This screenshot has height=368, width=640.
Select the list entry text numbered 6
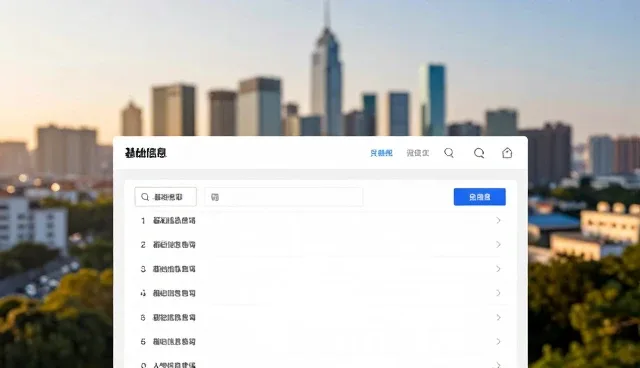[x=174, y=341]
